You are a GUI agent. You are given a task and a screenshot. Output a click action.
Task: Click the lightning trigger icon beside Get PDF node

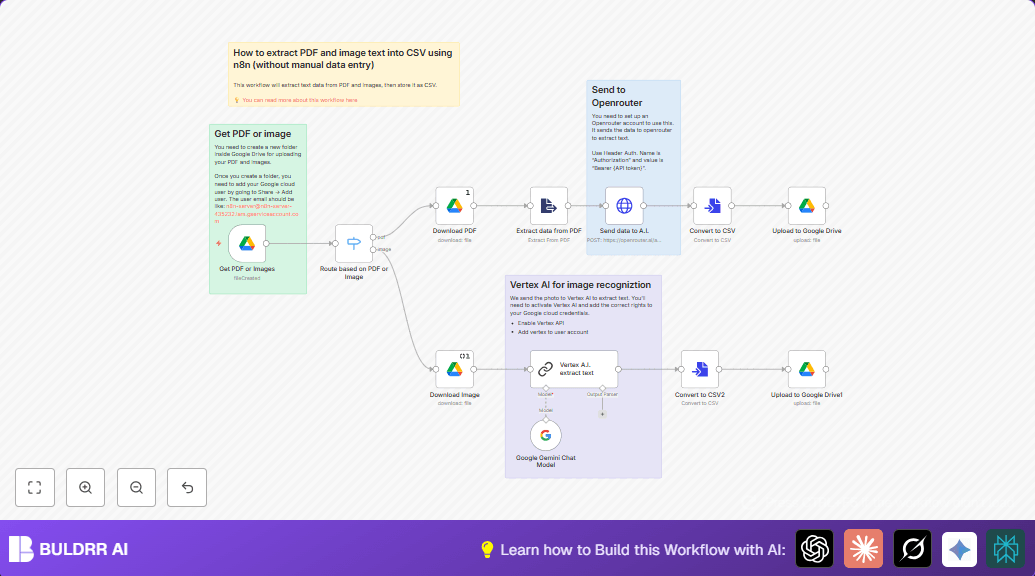click(218, 243)
